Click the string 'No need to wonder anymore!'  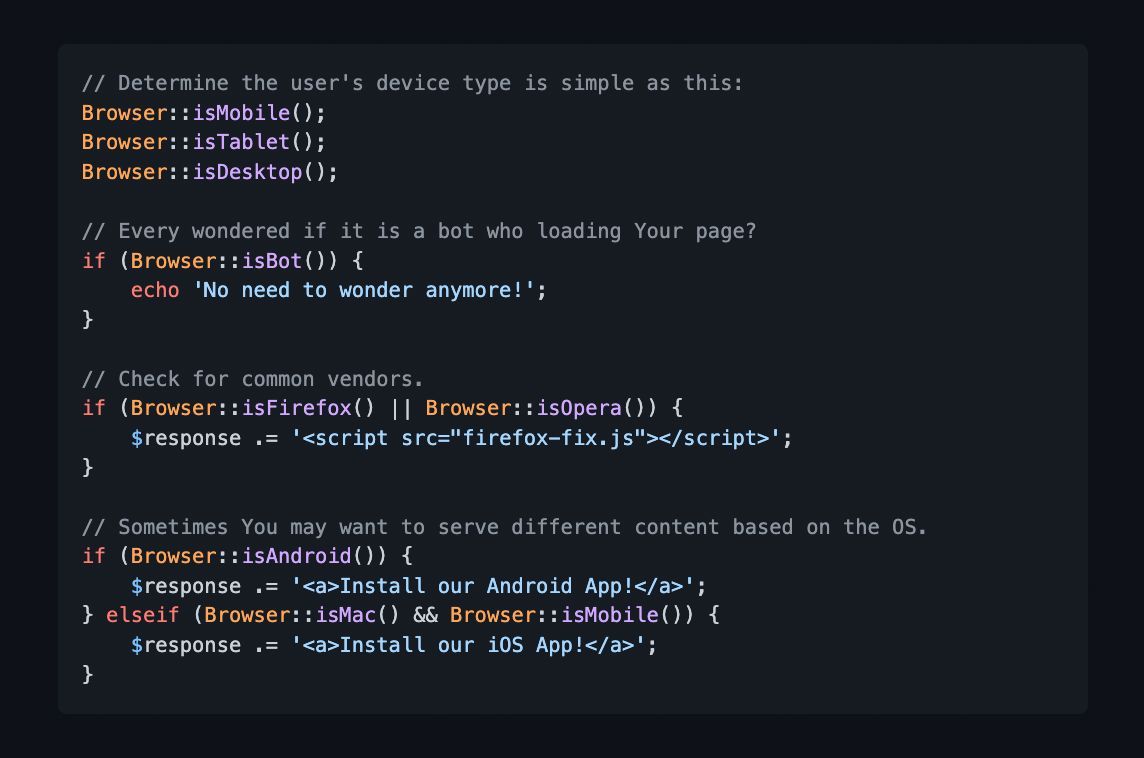click(363, 290)
